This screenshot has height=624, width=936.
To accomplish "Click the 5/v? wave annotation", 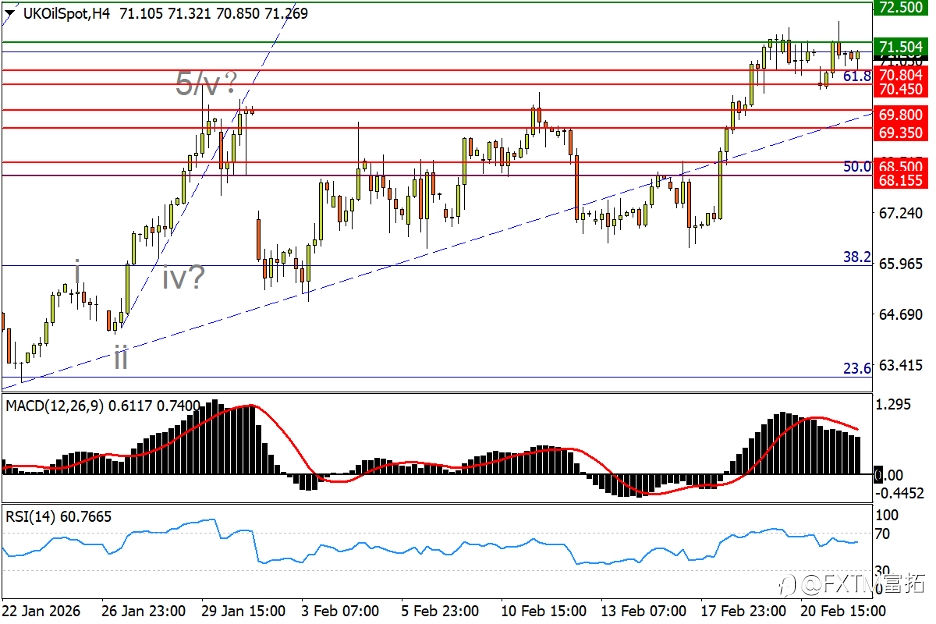I will tap(207, 83).
